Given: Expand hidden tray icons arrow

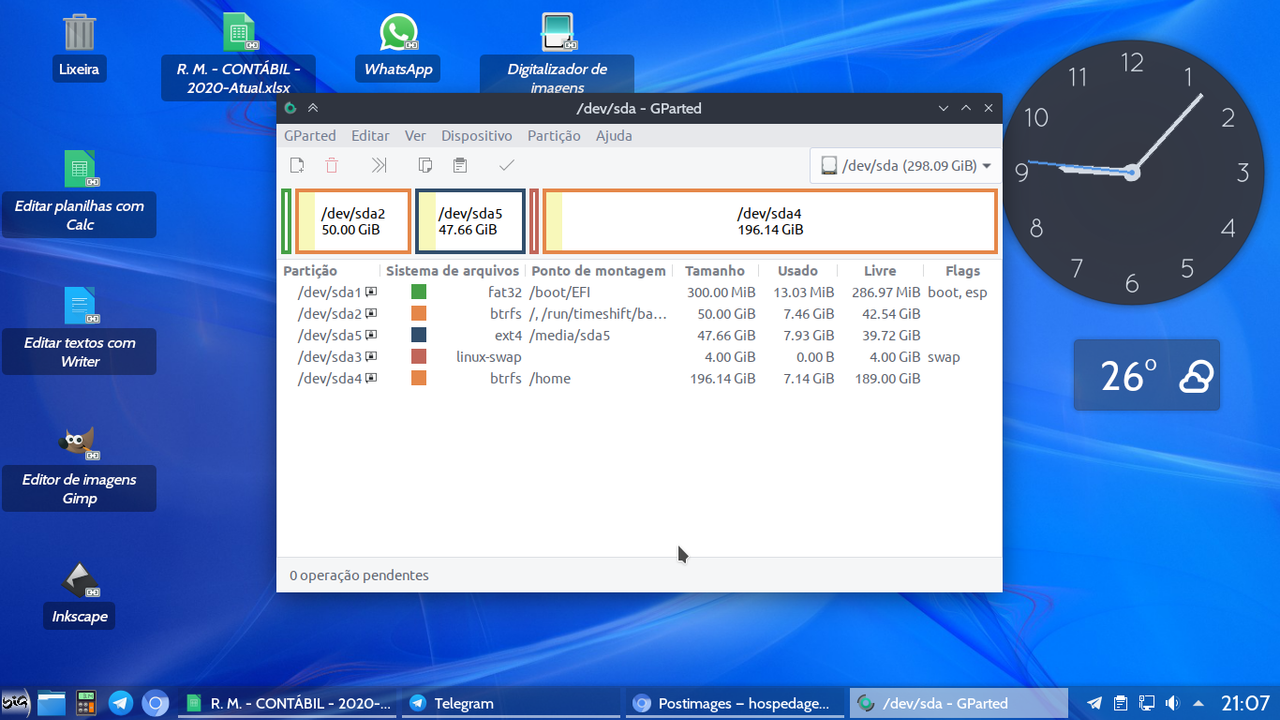Looking at the screenshot, I should (x=1198, y=703).
